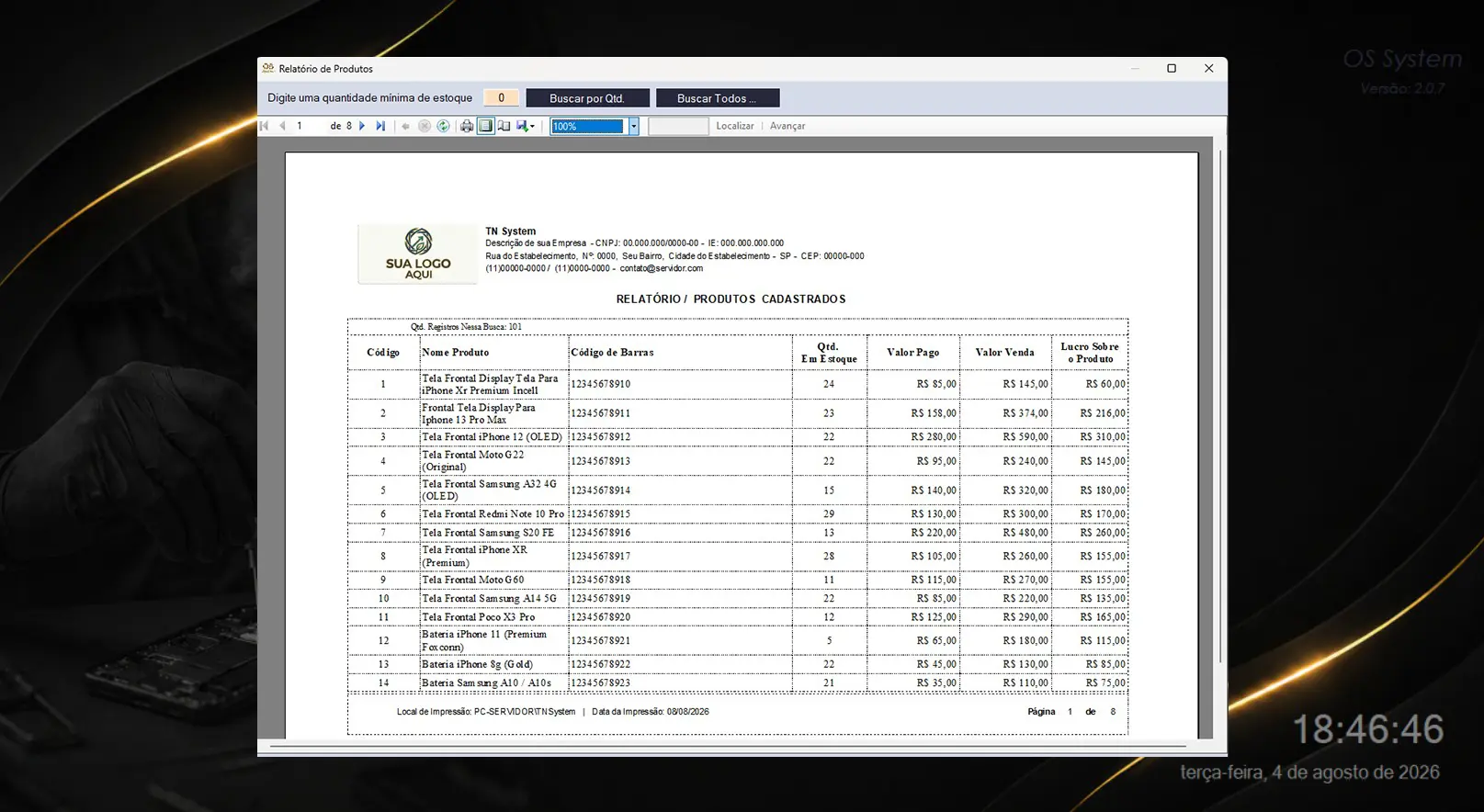The width and height of the screenshot is (1484, 812).
Task: Maximize the Relatório de Produtos window
Action: coord(1172,68)
